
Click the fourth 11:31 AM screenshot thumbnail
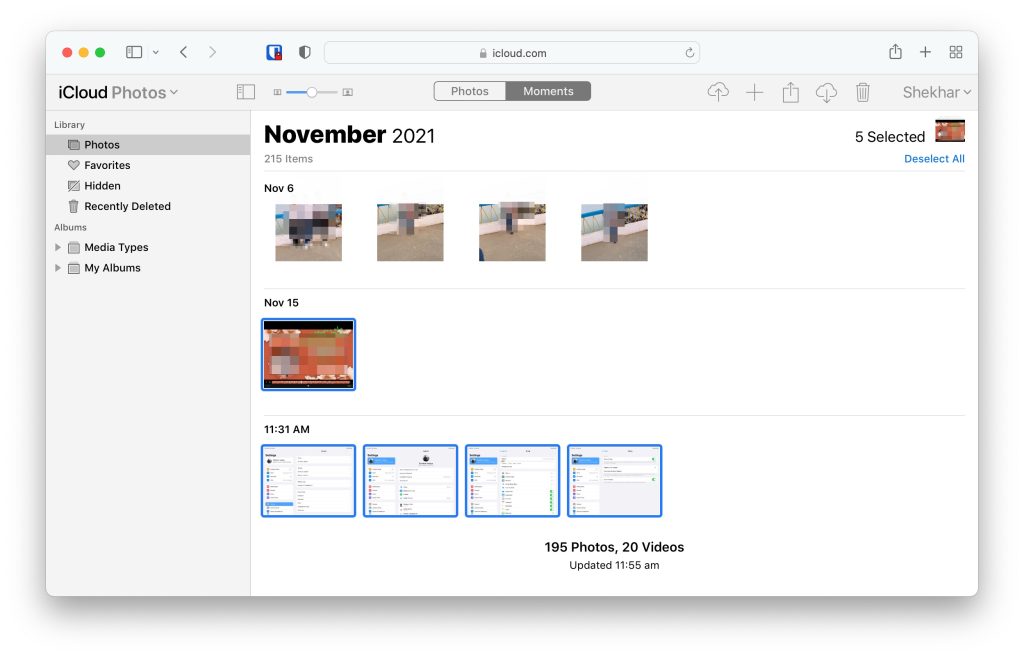[614, 481]
